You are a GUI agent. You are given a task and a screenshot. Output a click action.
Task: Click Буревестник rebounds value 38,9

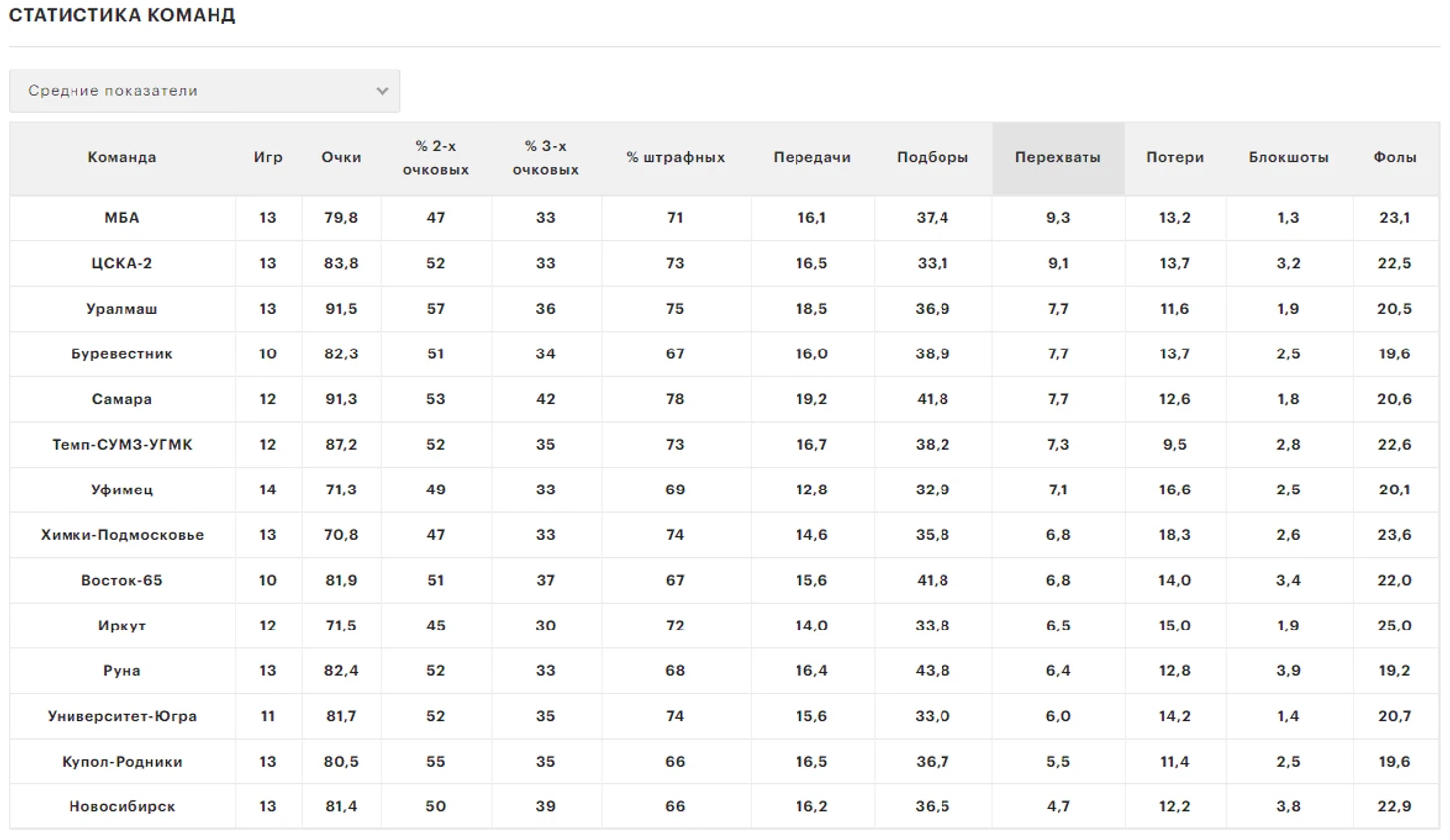point(933,353)
